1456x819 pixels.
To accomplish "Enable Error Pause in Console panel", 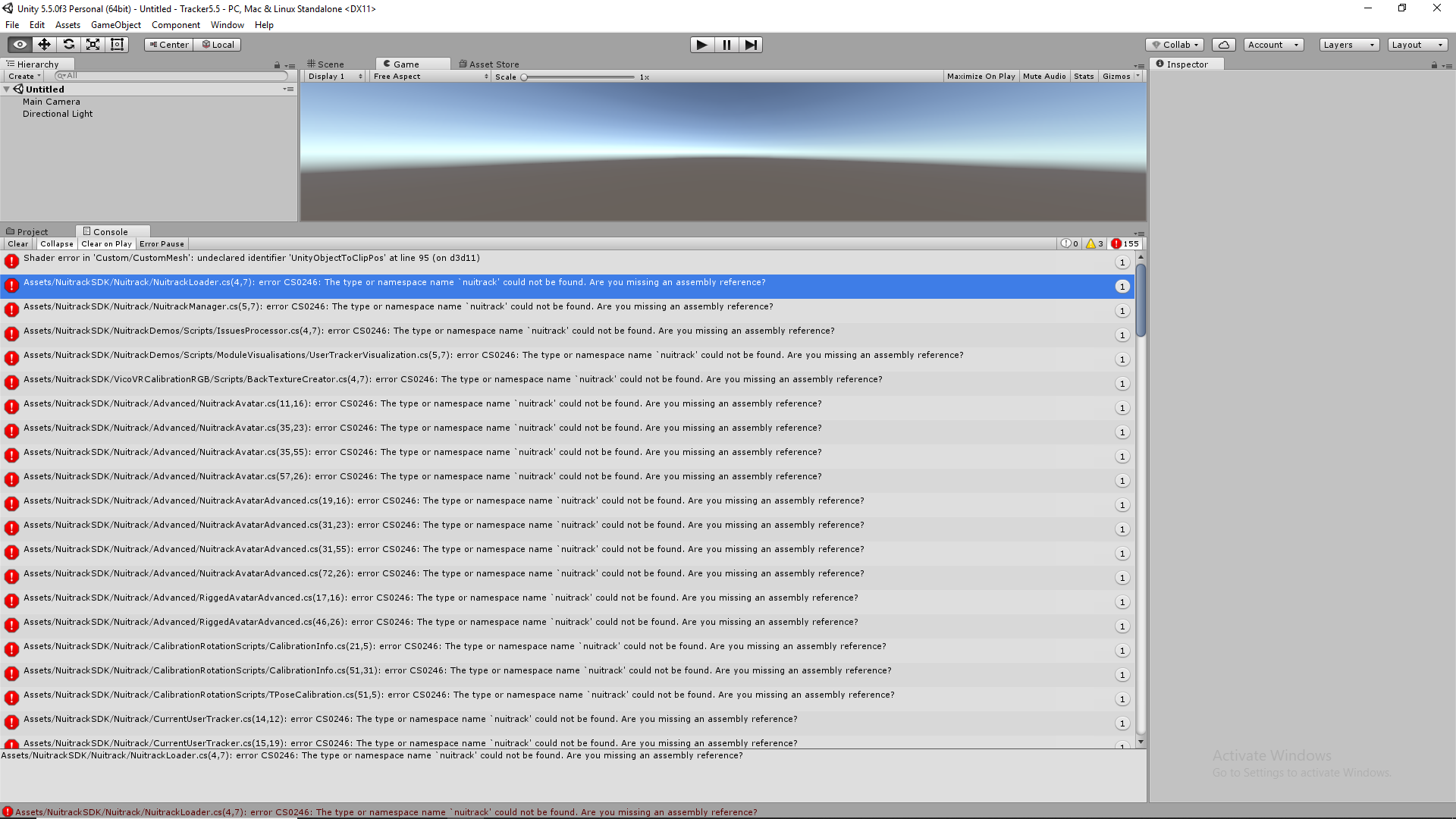I will point(162,243).
